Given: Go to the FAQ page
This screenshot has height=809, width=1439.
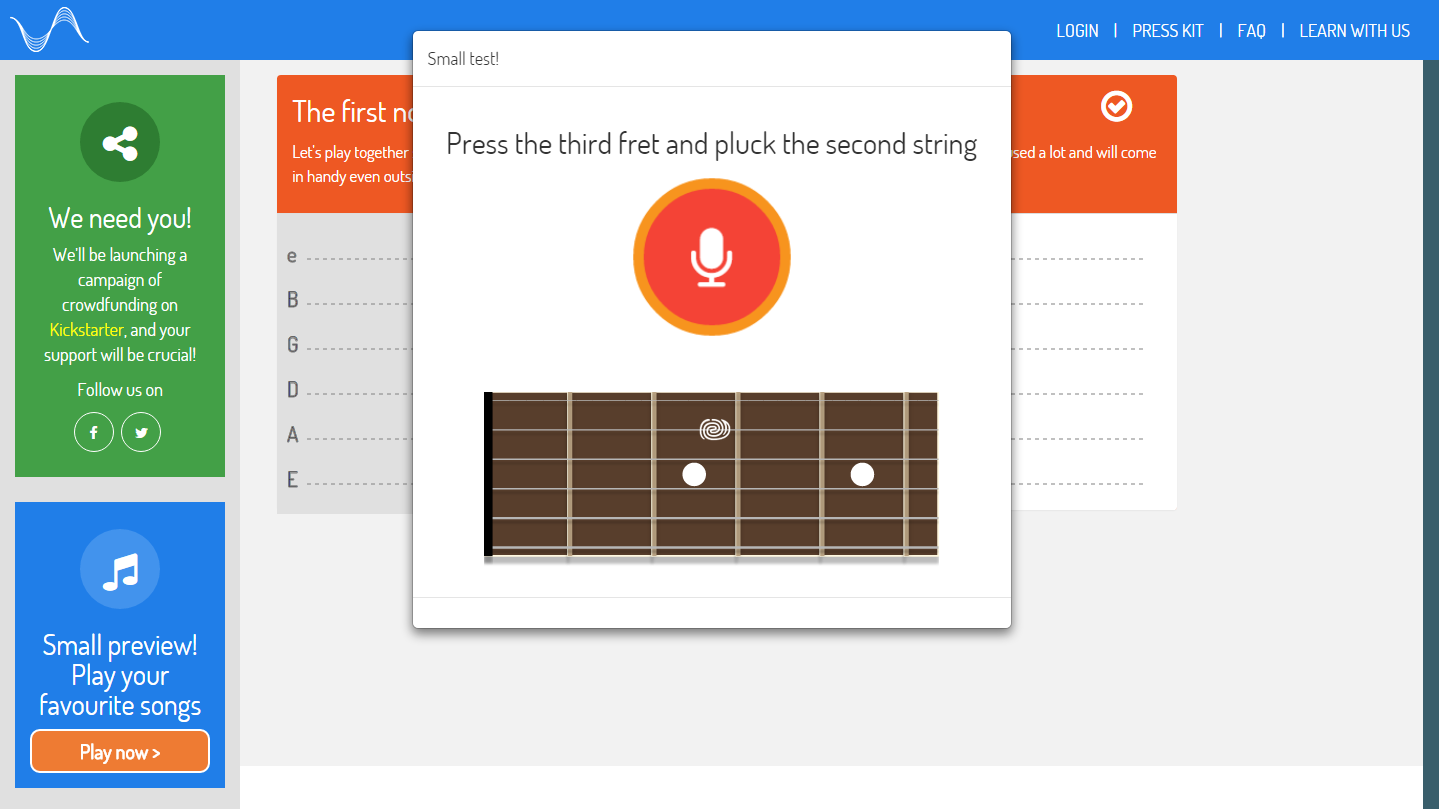Looking at the screenshot, I should click(x=1251, y=31).
